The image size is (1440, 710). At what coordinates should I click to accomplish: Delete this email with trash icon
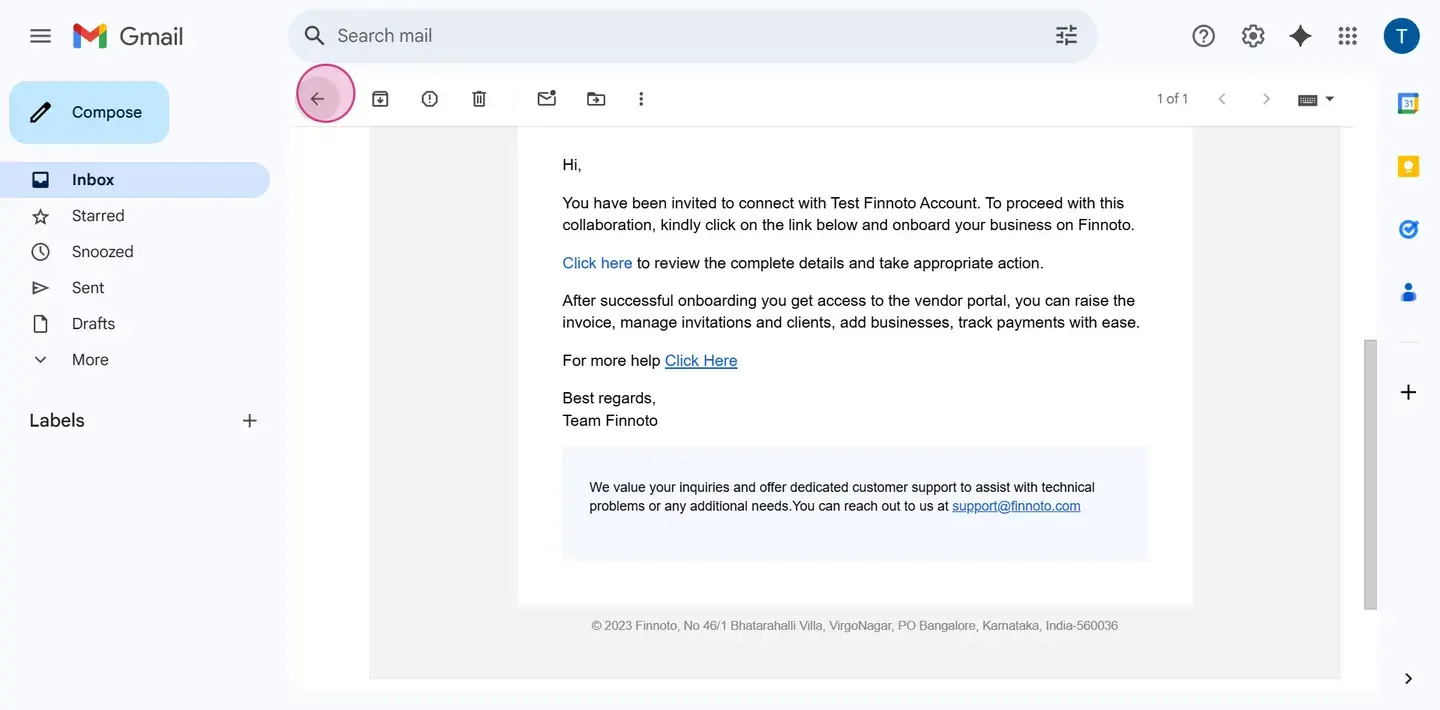coord(480,99)
